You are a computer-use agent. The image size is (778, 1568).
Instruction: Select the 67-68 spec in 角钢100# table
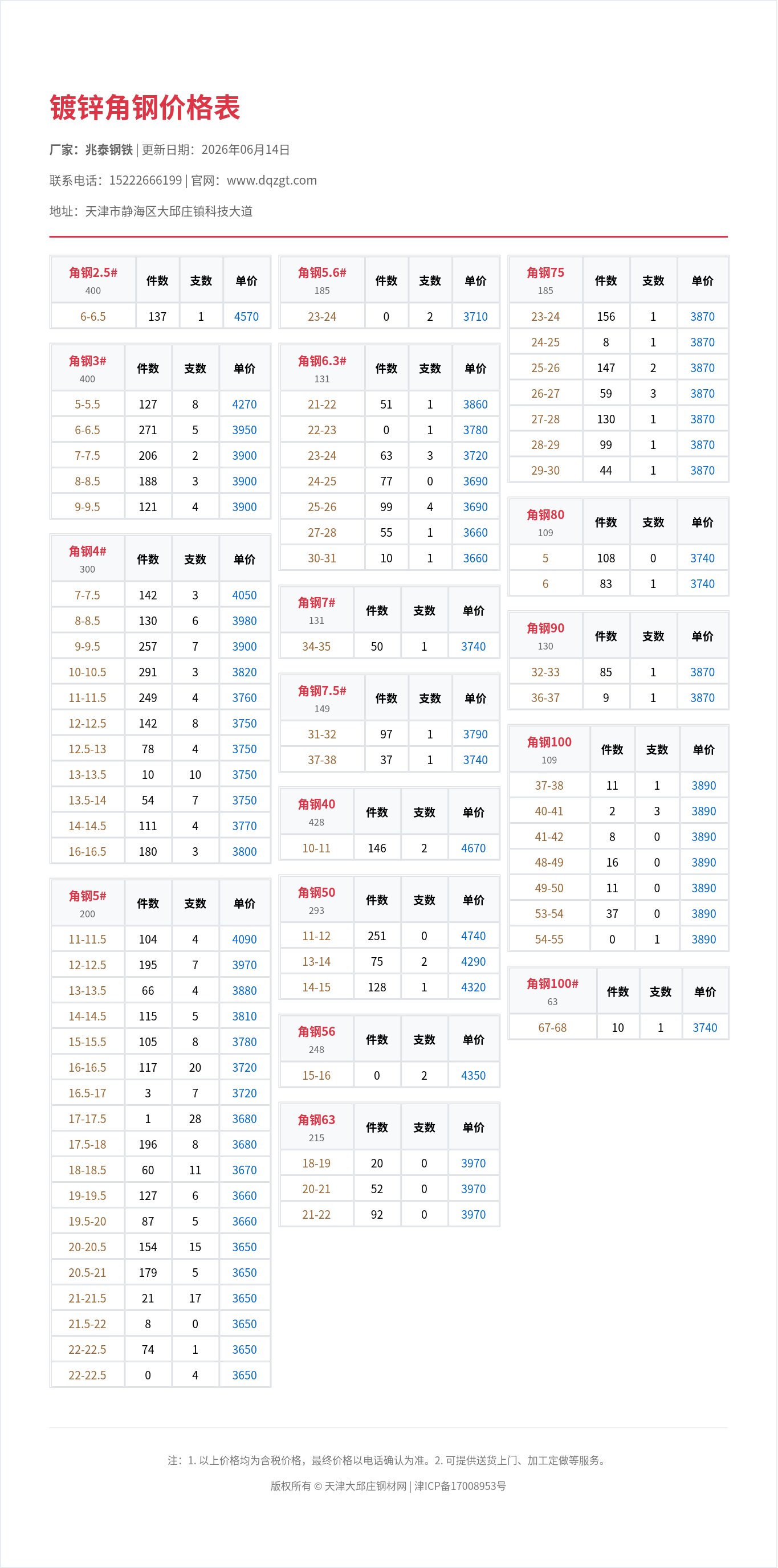tap(553, 1027)
